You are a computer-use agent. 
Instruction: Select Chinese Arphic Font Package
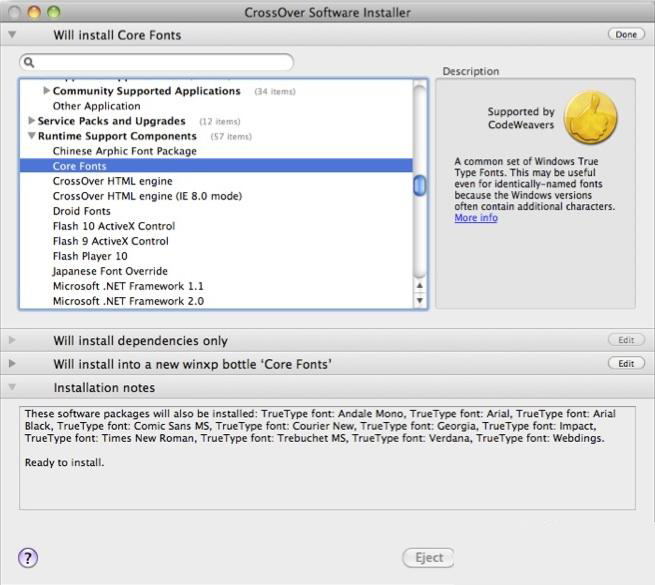point(124,151)
